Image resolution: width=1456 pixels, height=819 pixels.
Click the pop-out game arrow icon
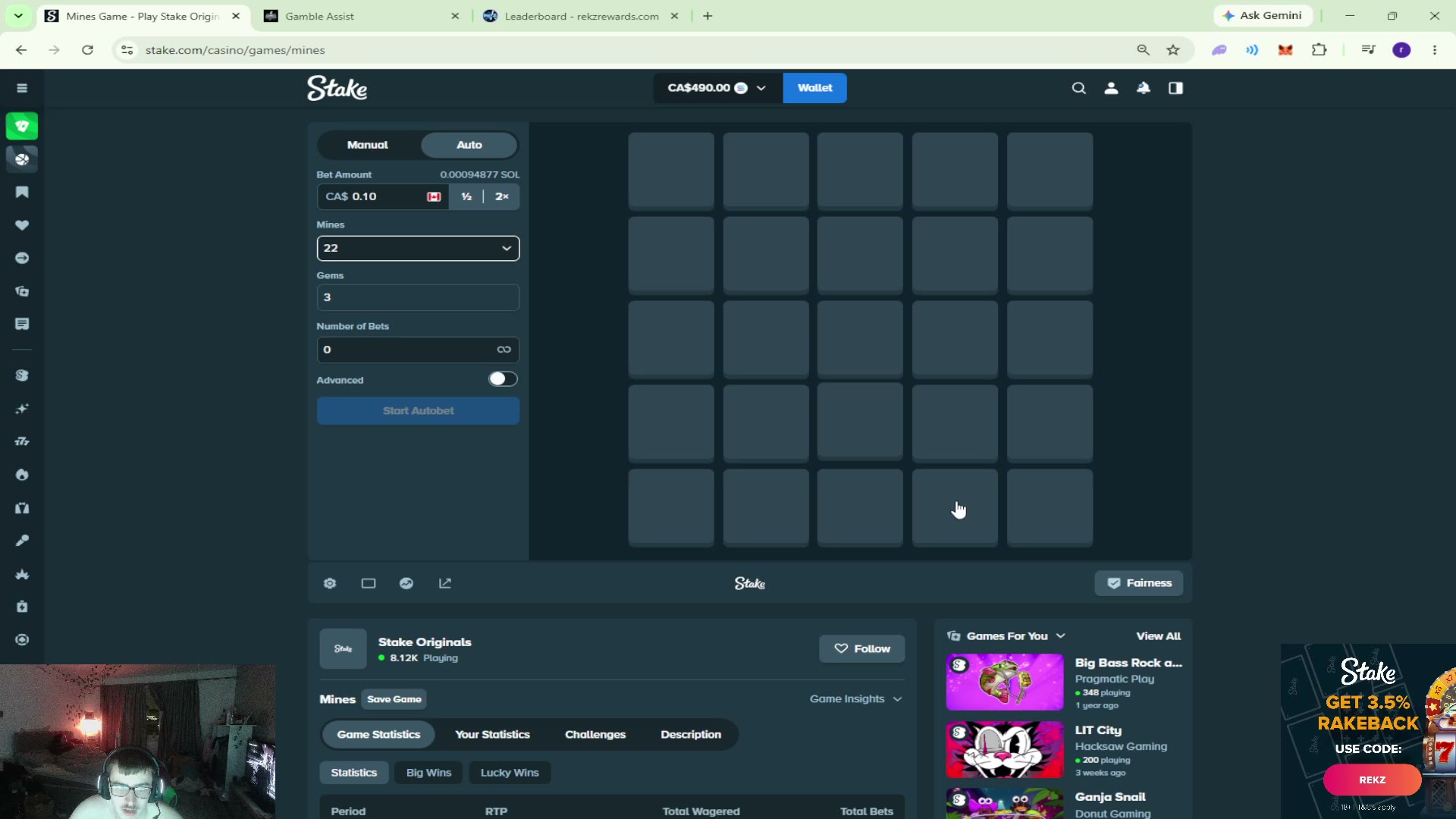[x=445, y=583]
